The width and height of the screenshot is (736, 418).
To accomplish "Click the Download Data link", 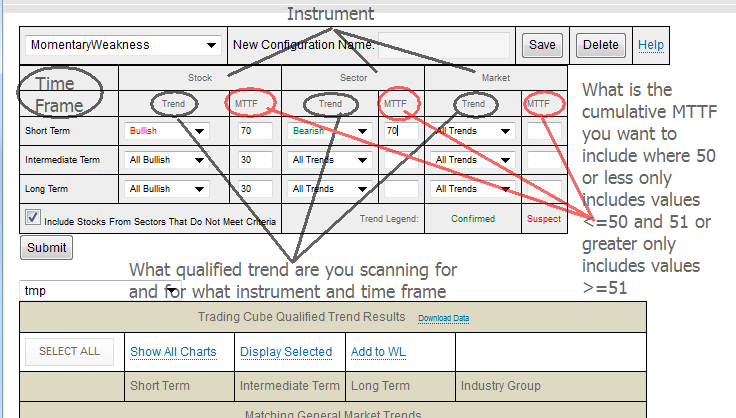I will point(443,318).
